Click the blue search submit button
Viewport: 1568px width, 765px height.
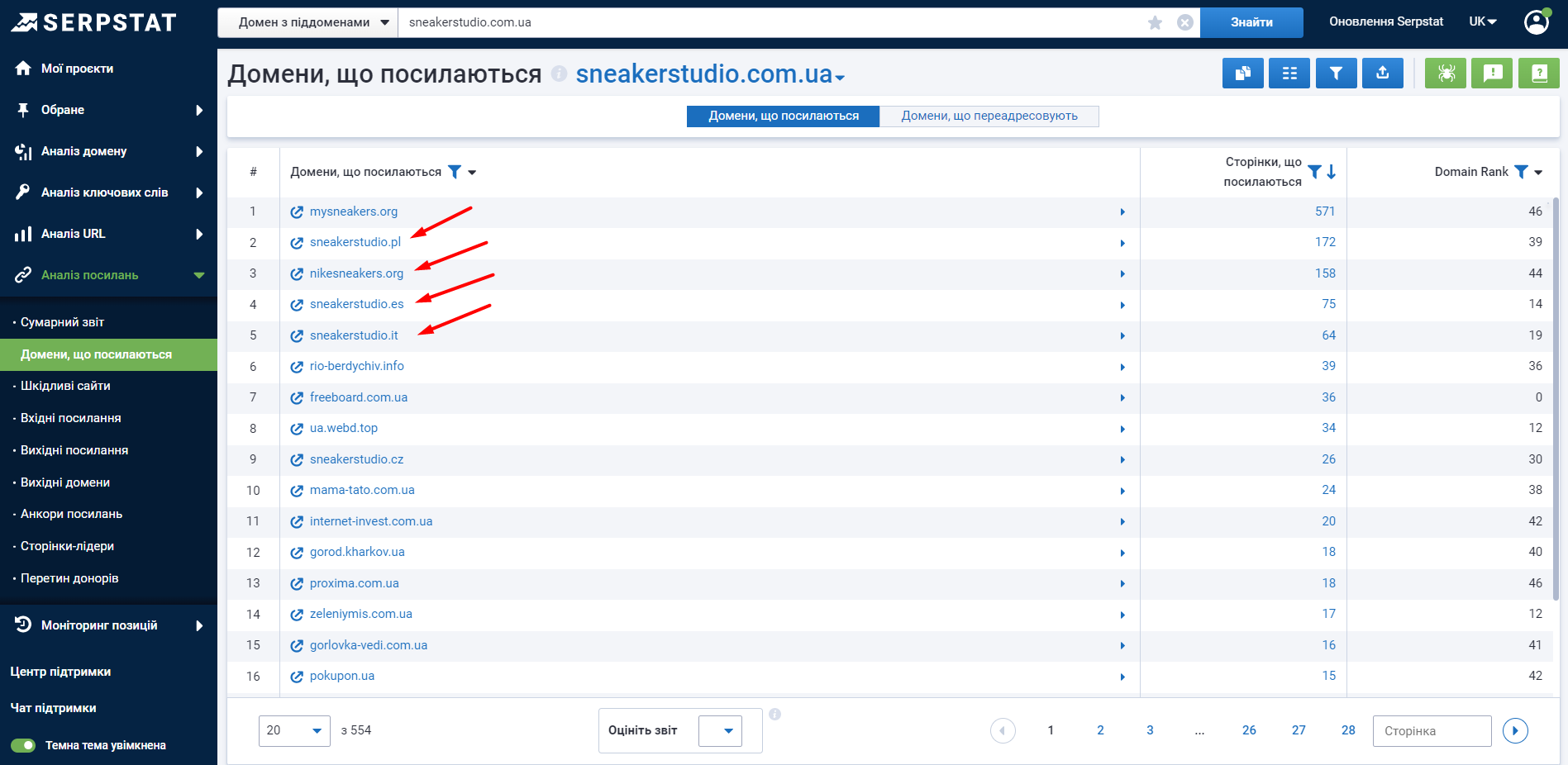point(1251,22)
